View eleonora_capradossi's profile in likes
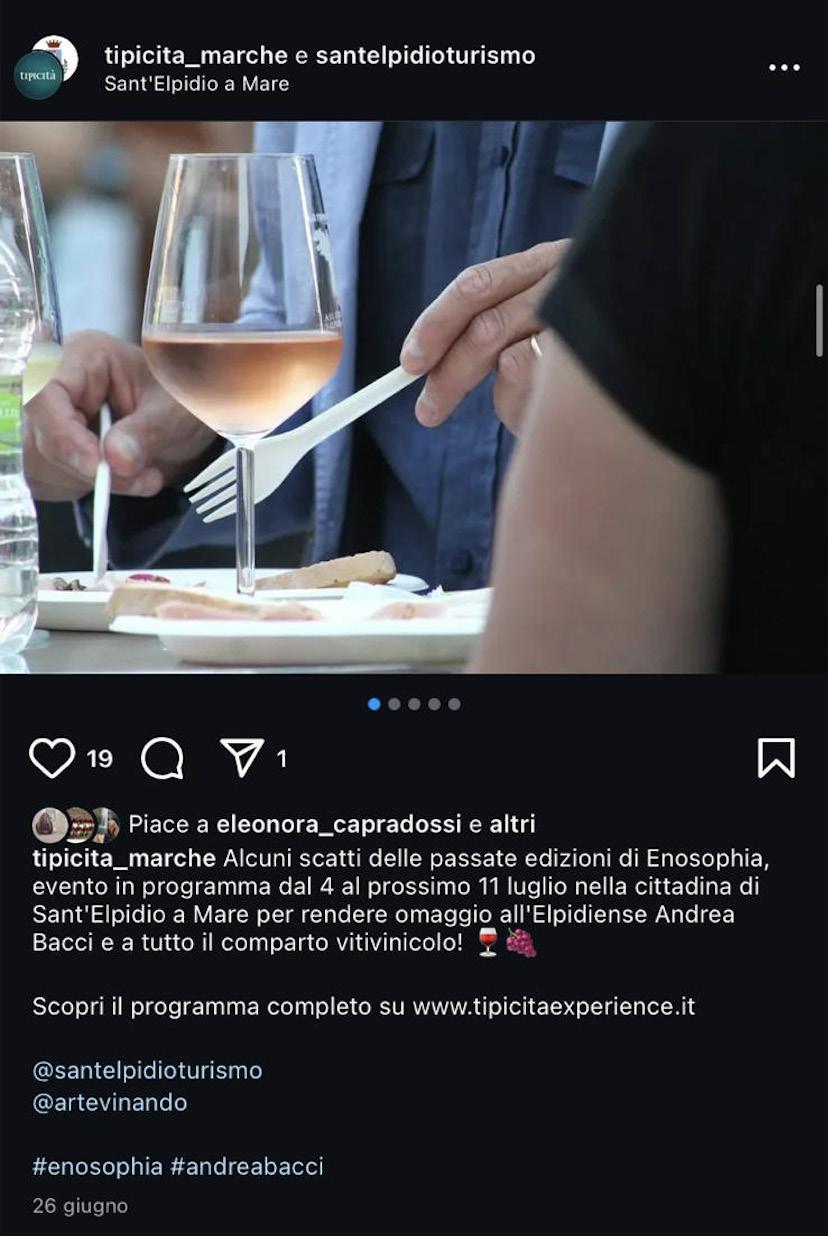828x1236 pixels. pyautogui.click(x=339, y=824)
